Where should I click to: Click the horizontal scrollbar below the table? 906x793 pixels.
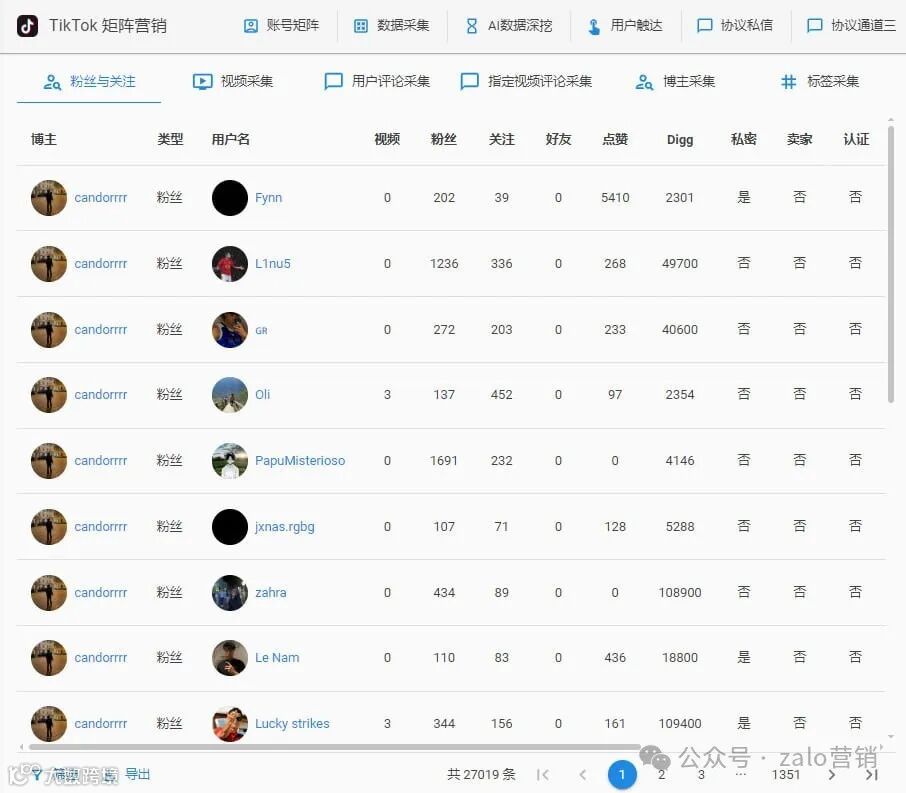coord(335,747)
